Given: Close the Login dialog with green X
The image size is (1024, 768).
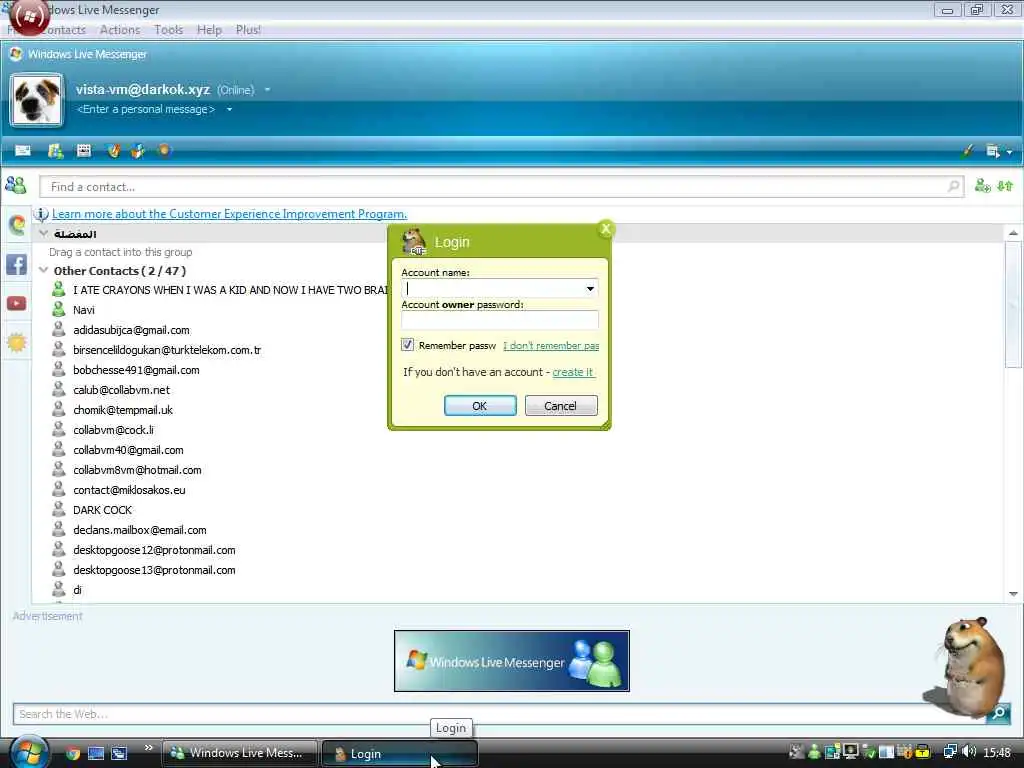Looking at the screenshot, I should pyautogui.click(x=605, y=229).
